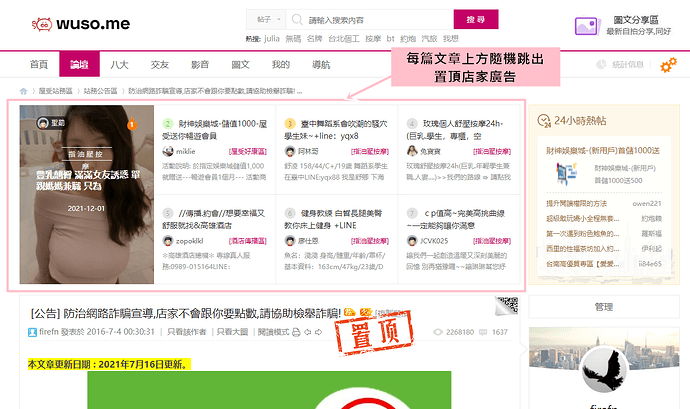Click the 兔寶寶 user avatar

point(412,151)
